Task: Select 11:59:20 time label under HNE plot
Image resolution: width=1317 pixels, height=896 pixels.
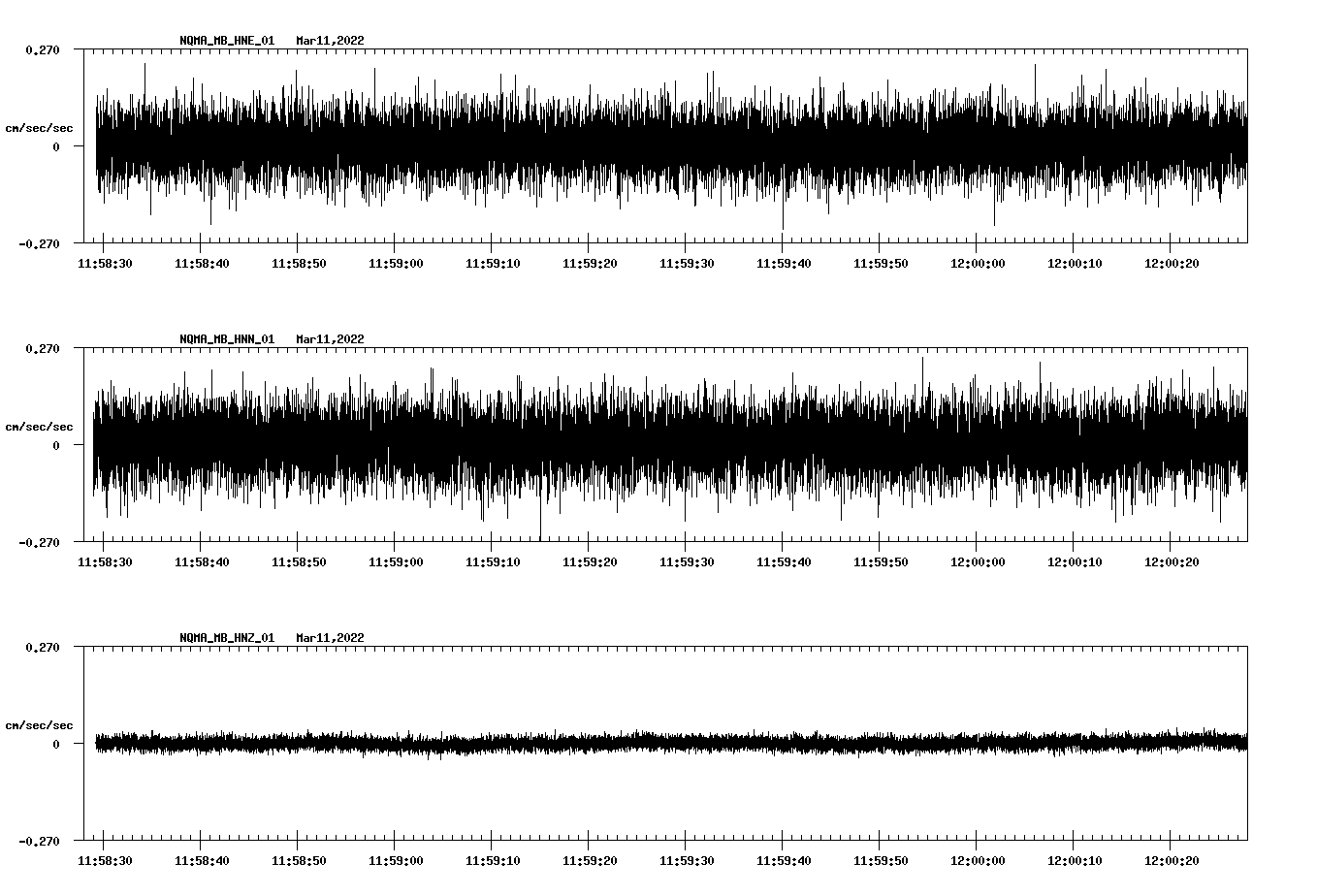Action: [590, 264]
